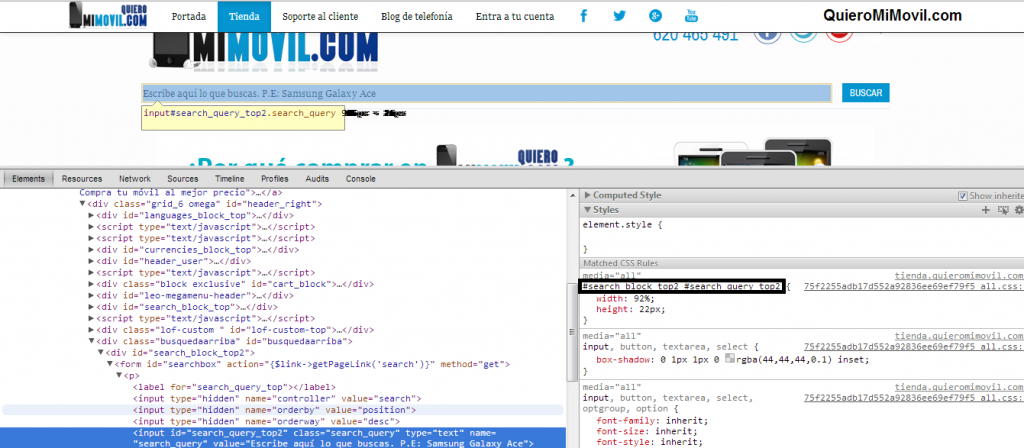Open Entra a tu cuenta link
The image size is (1024, 448).
[515, 16]
